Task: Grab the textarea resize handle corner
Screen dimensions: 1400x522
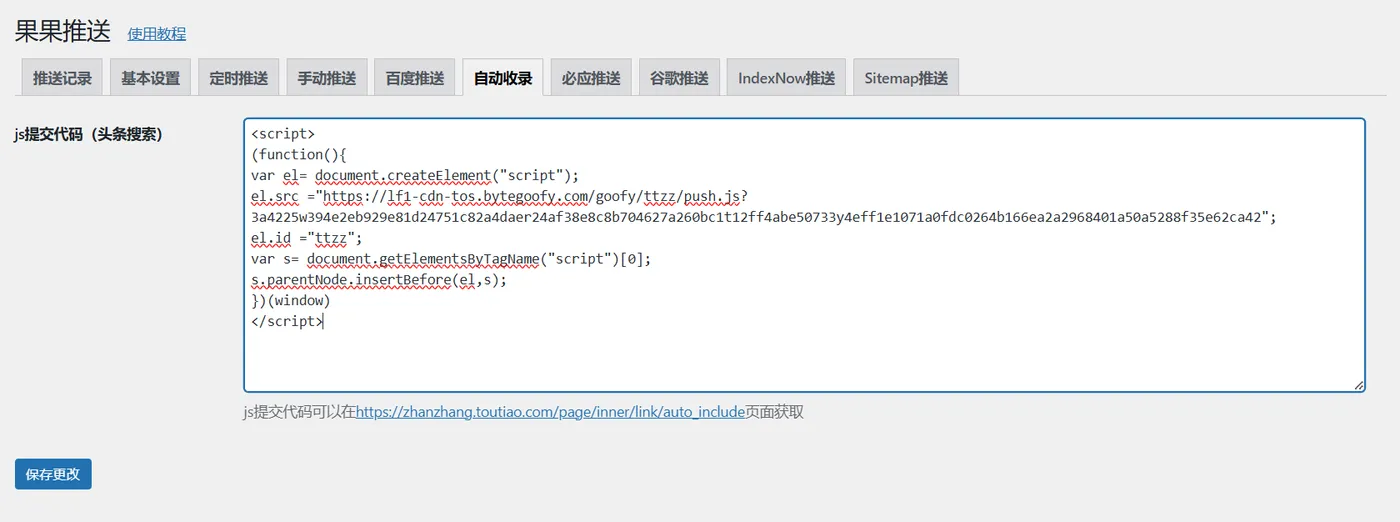Action: (1358, 384)
